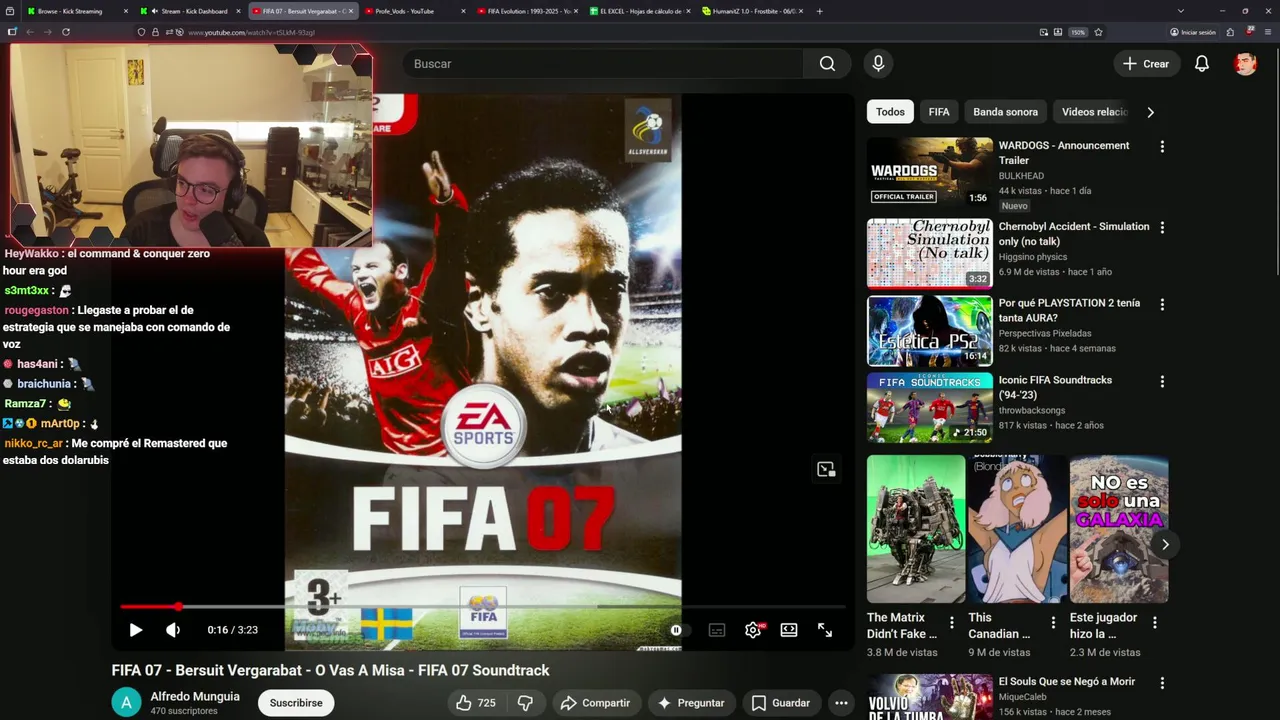Select the Todos filter chip

tap(890, 112)
